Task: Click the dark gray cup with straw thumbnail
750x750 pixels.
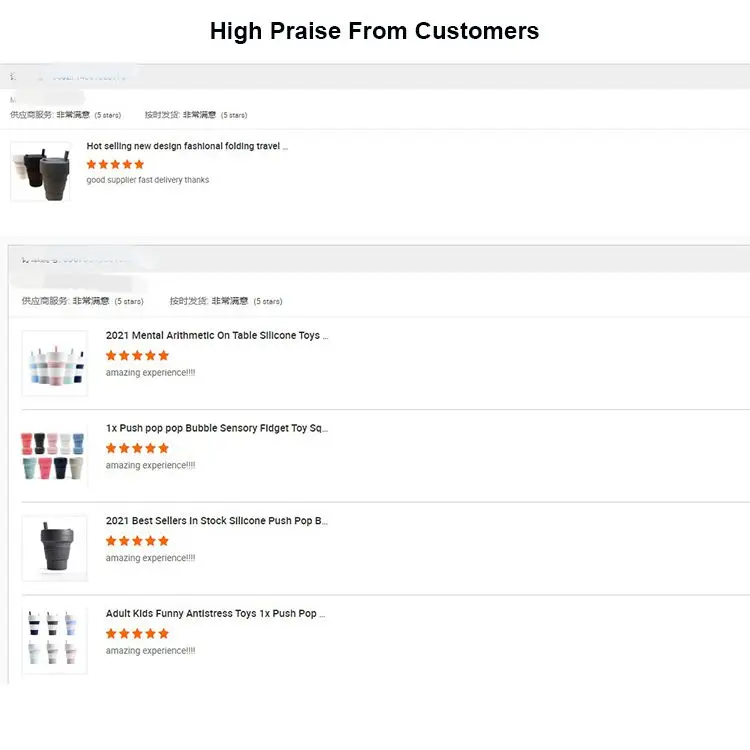Action: [x=54, y=548]
